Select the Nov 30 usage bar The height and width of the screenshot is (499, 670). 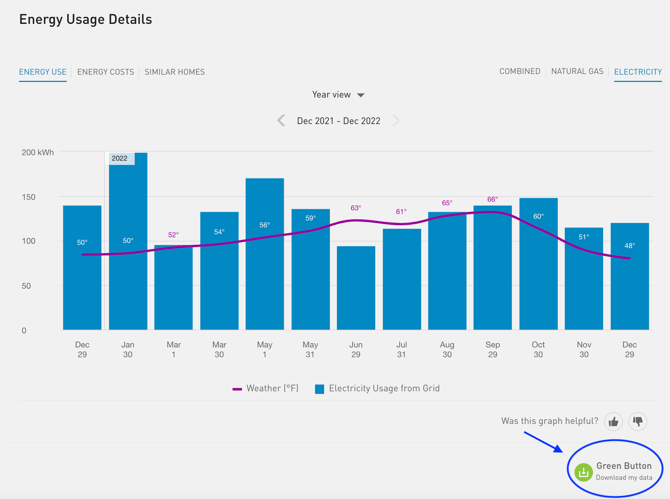pyautogui.click(x=584, y=279)
